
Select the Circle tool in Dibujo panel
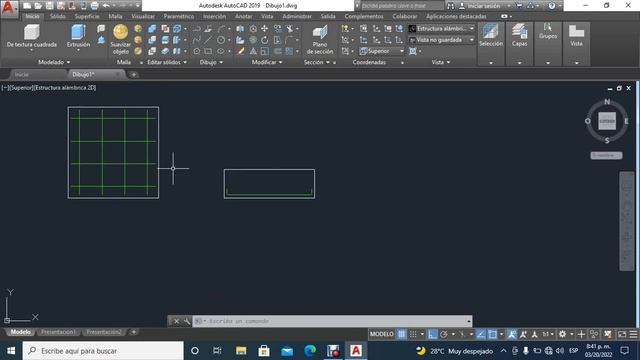click(221, 40)
